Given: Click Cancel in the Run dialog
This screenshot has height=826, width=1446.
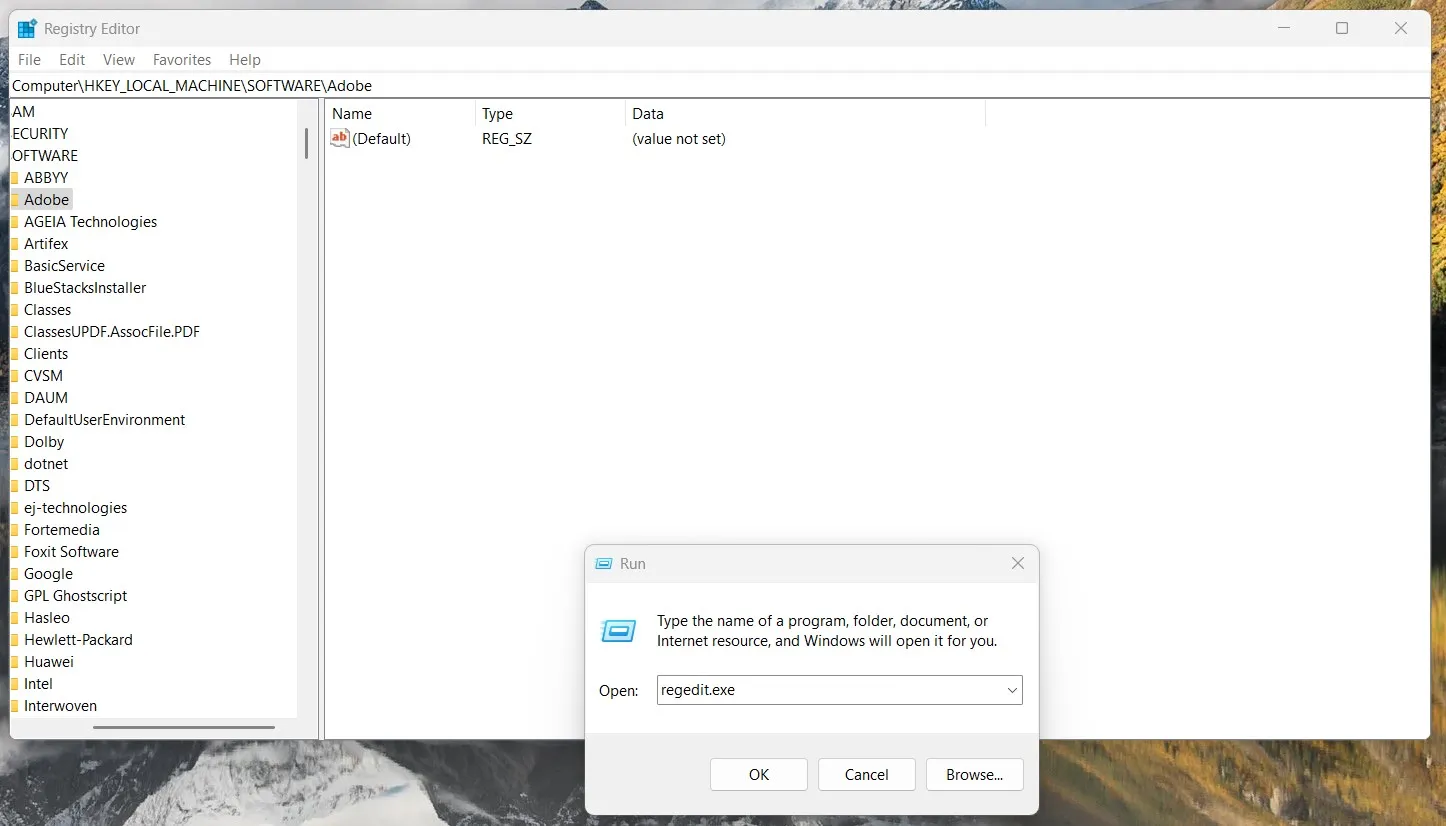Looking at the screenshot, I should (865, 774).
